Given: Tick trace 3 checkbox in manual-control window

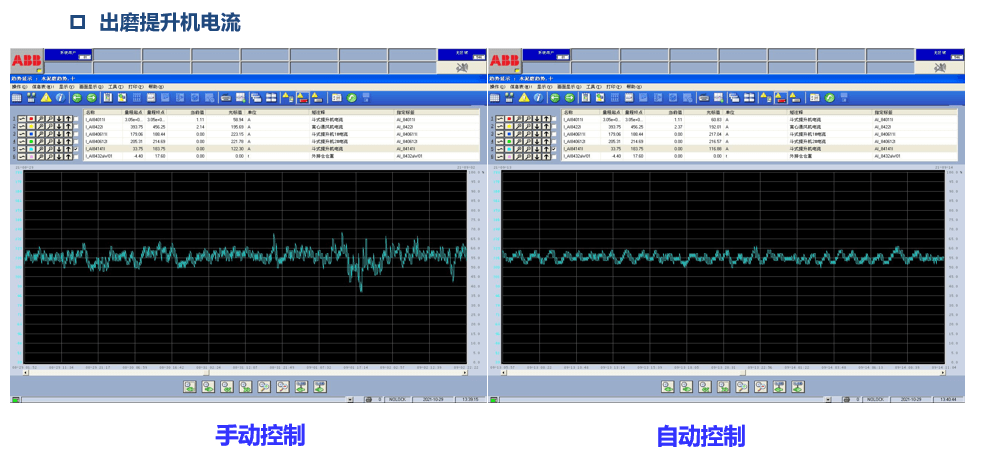Looking at the screenshot, I should (x=76, y=134).
